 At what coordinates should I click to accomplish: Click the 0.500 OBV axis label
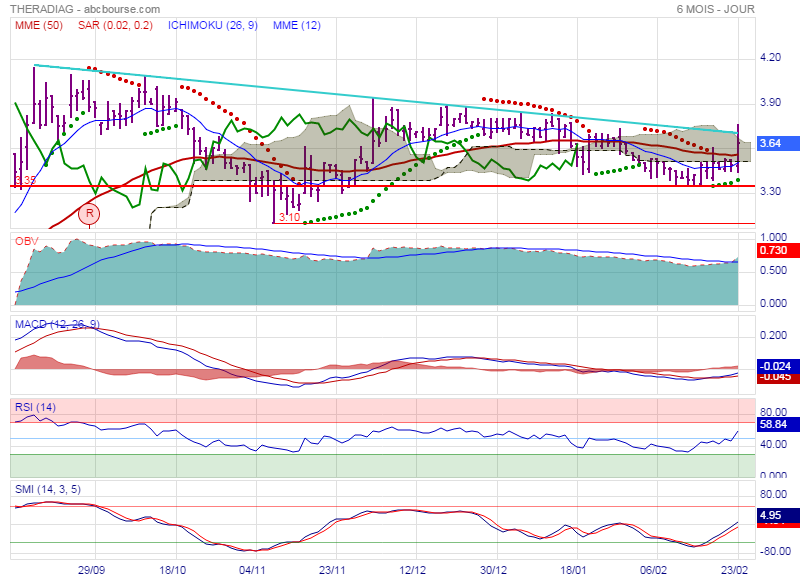click(x=773, y=270)
